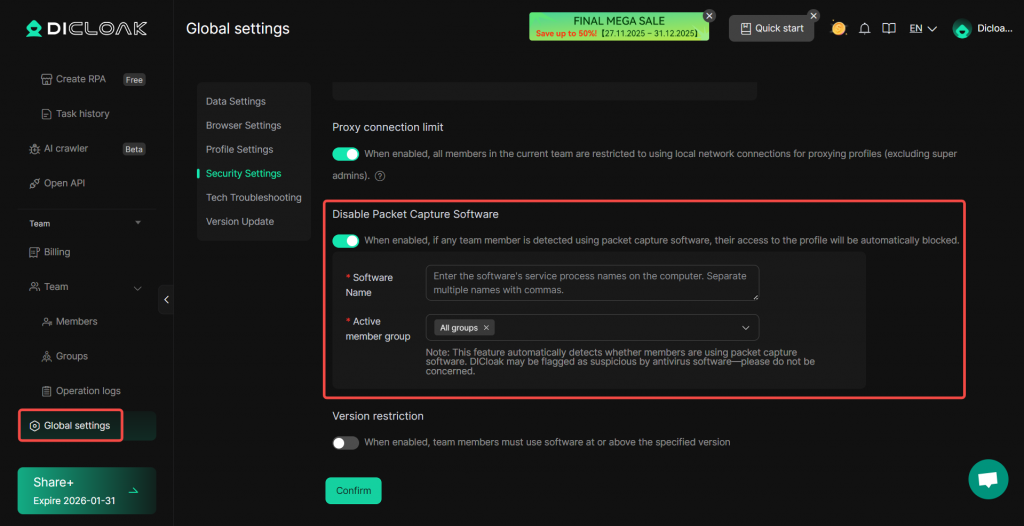Disable the Packet Capture Software toggle

346,241
